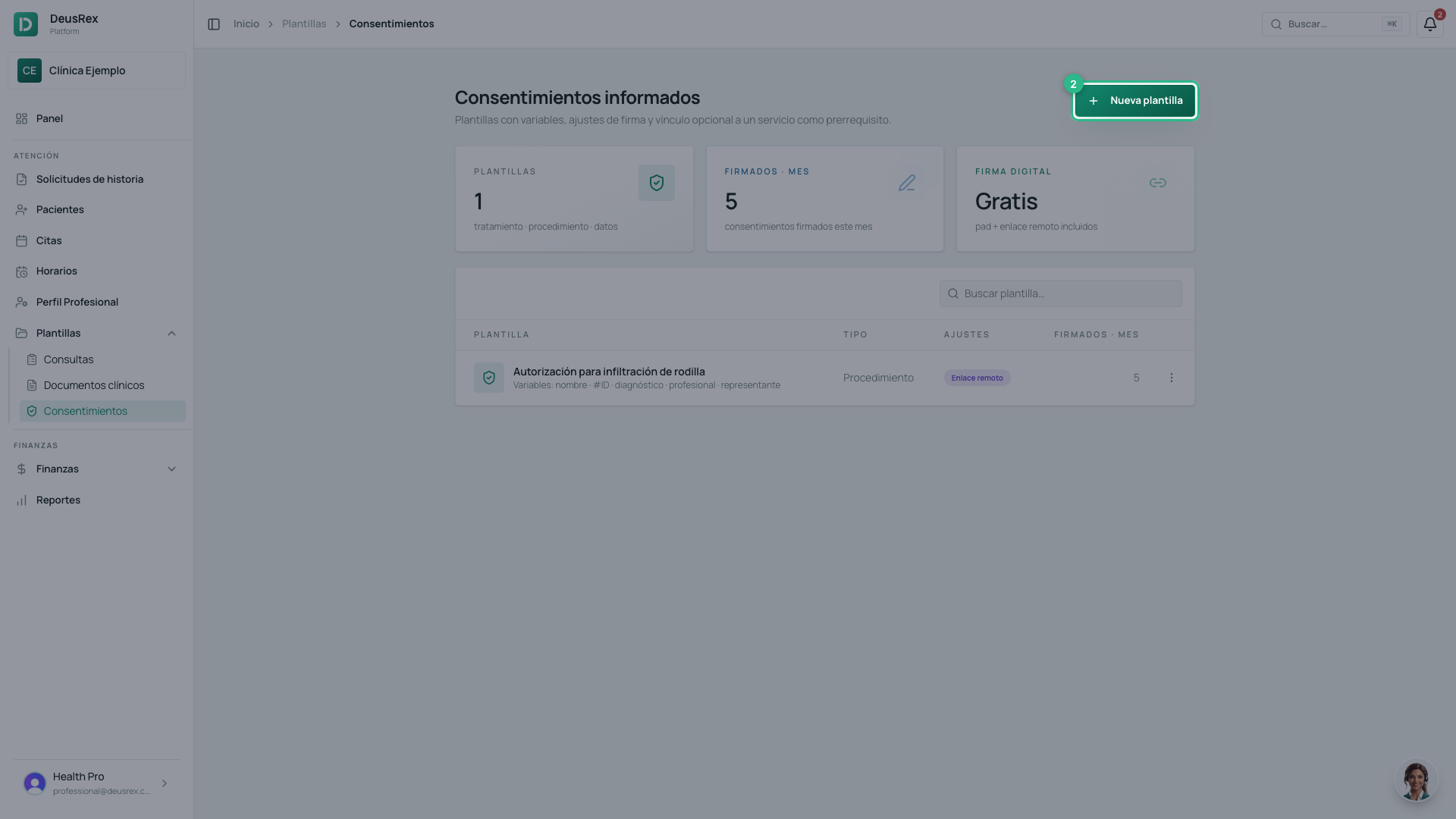Focus the Buscar plantilla search box
The height and width of the screenshot is (819, 1456).
point(1060,293)
